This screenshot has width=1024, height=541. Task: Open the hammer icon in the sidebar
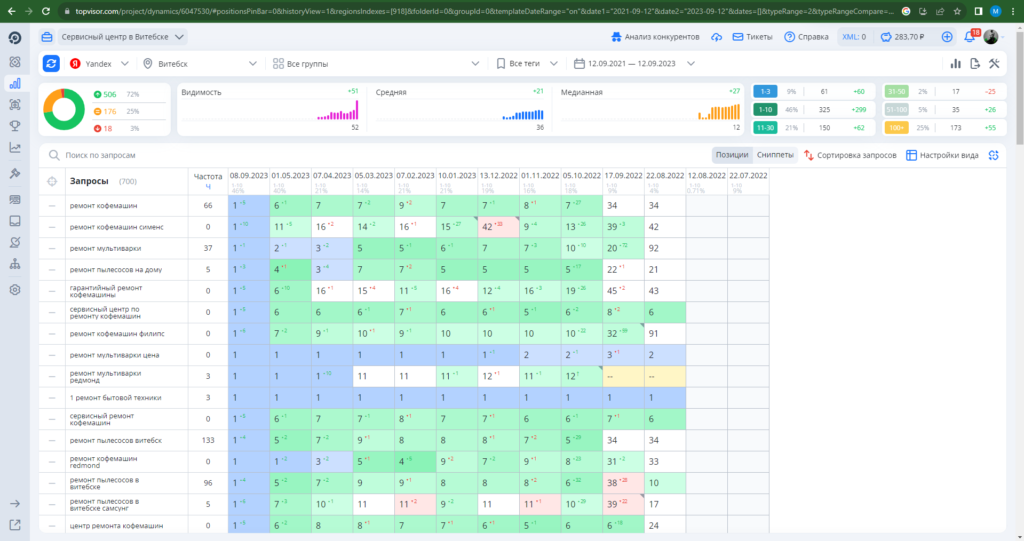(x=14, y=173)
